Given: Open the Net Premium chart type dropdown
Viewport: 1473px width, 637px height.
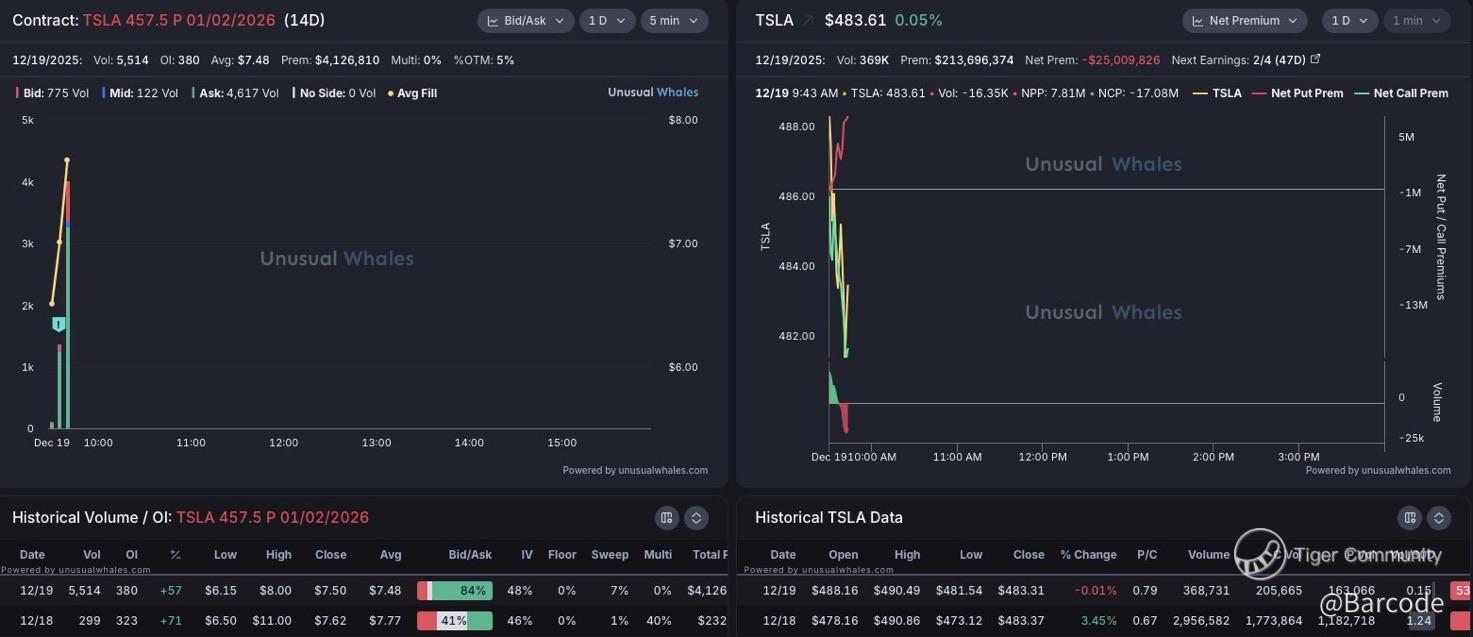Looking at the screenshot, I should pos(1244,21).
